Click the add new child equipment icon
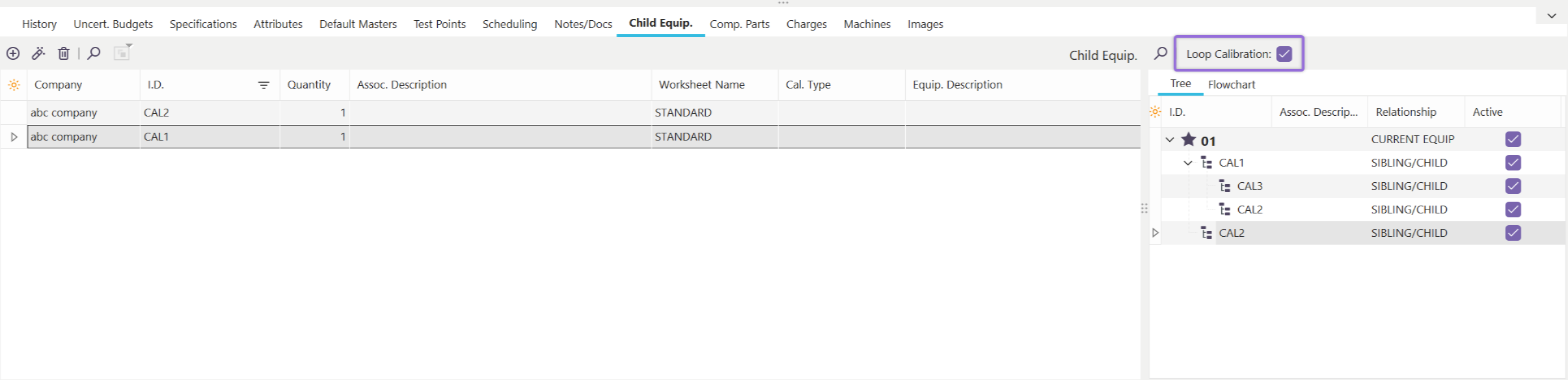Image resolution: width=1568 pixels, height=380 pixels. (x=13, y=53)
